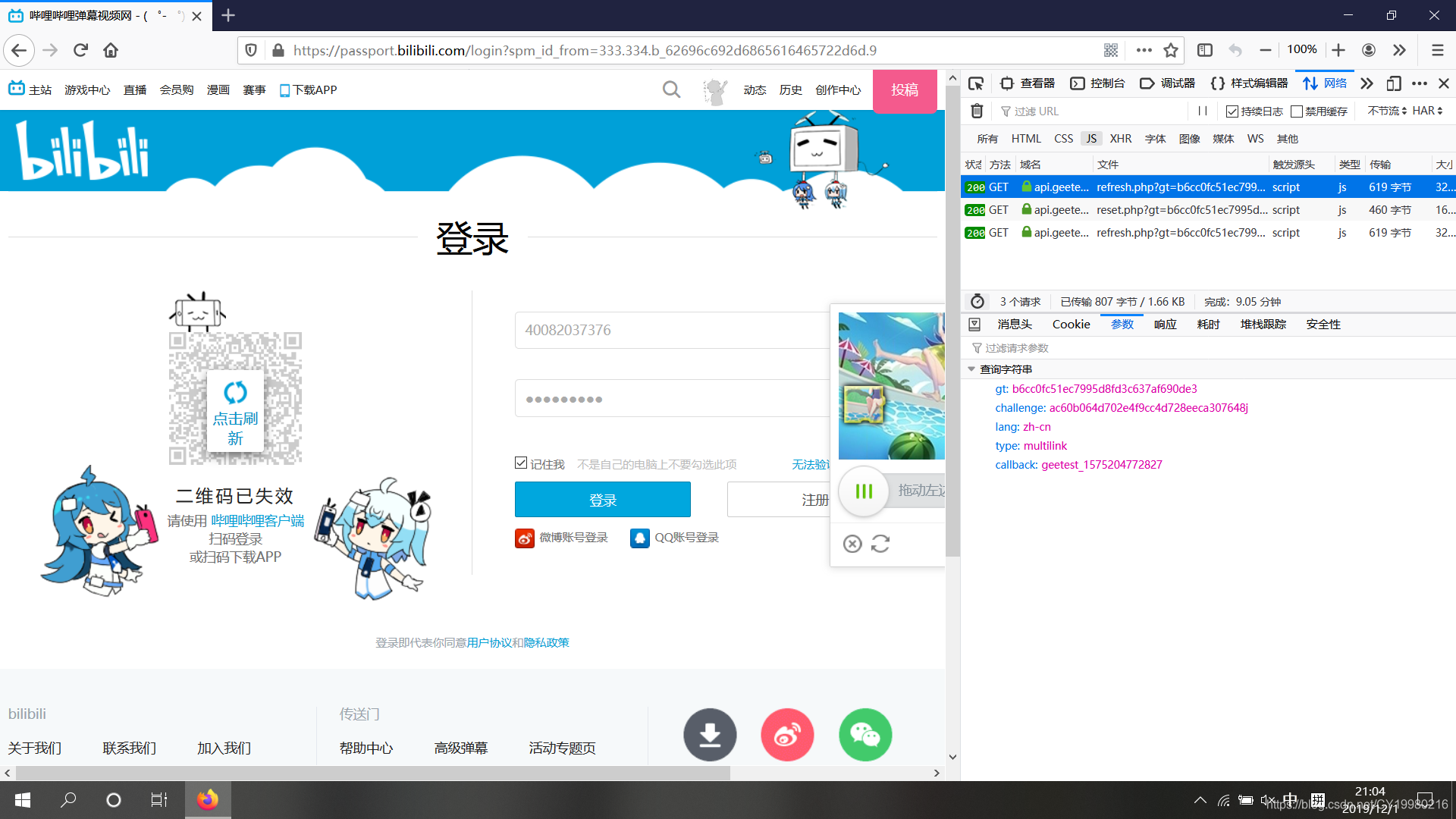Click the devtools element picker icon

pos(976,83)
